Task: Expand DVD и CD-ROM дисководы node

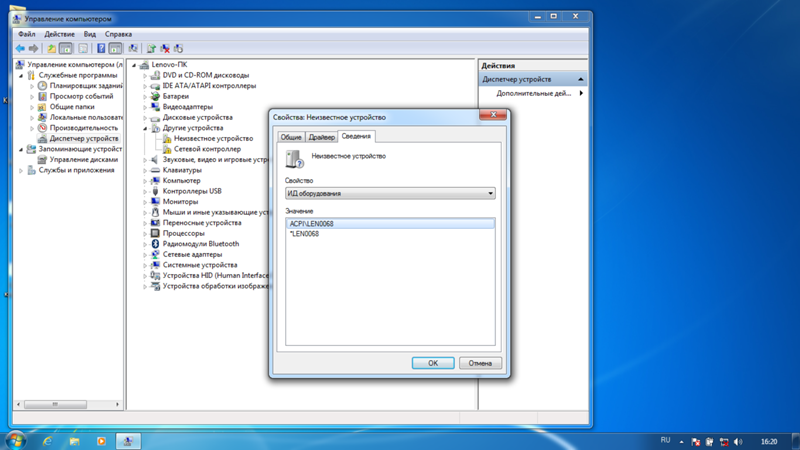Action: click(x=145, y=76)
